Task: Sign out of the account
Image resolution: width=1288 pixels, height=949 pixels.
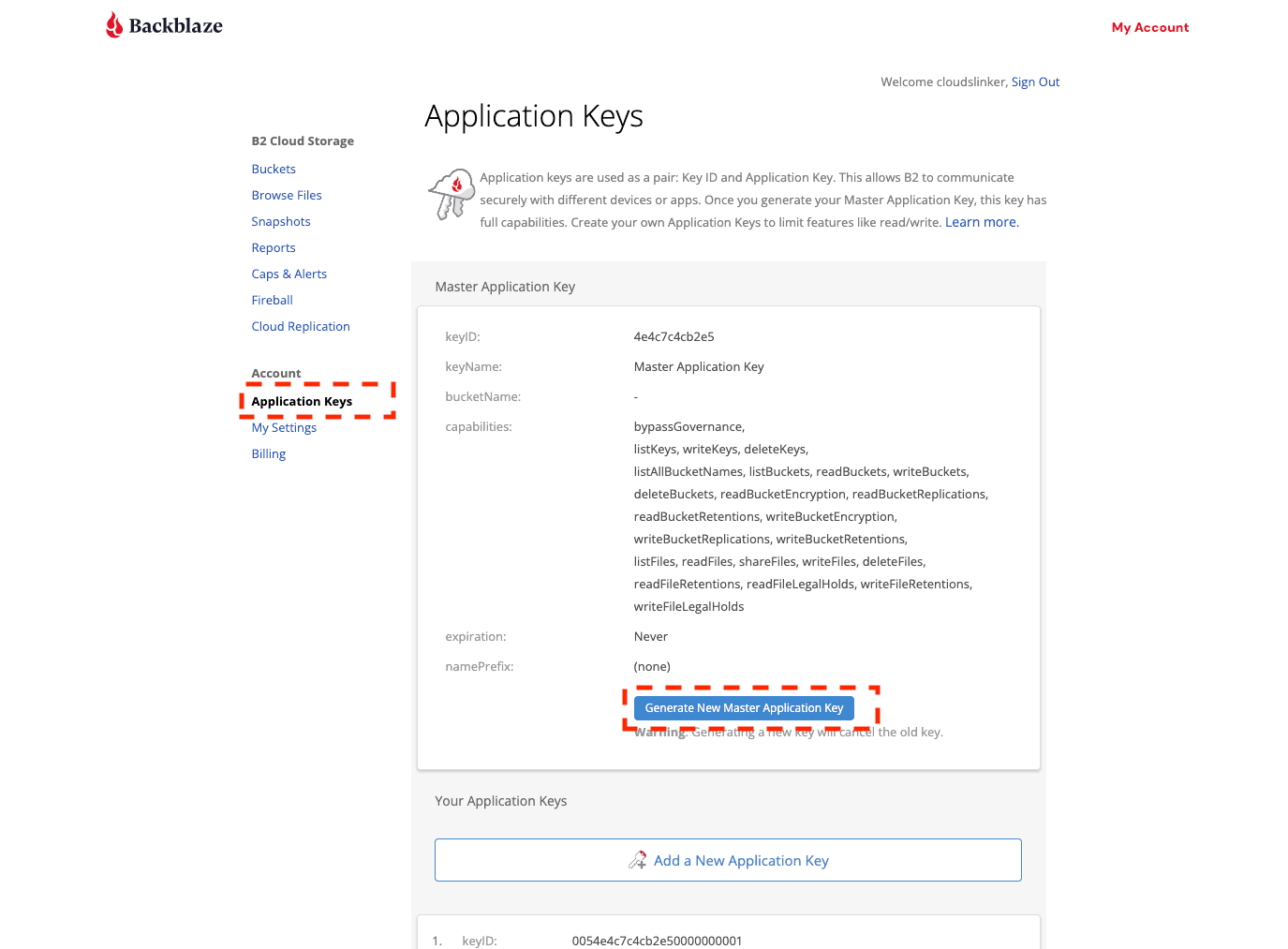Action: click(1035, 82)
